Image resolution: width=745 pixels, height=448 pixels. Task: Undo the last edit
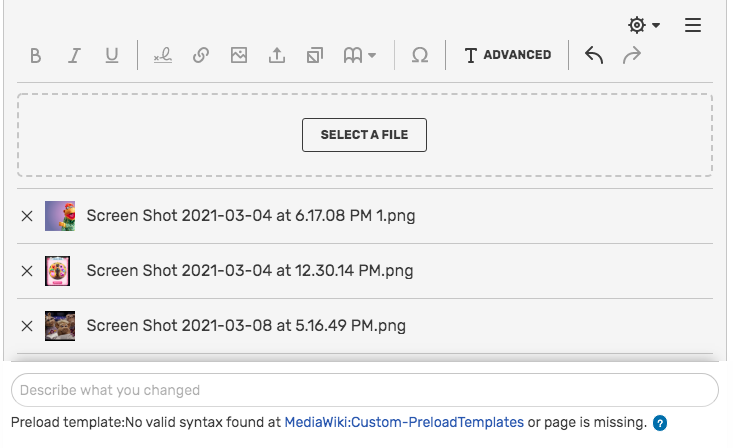[x=594, y=56]
